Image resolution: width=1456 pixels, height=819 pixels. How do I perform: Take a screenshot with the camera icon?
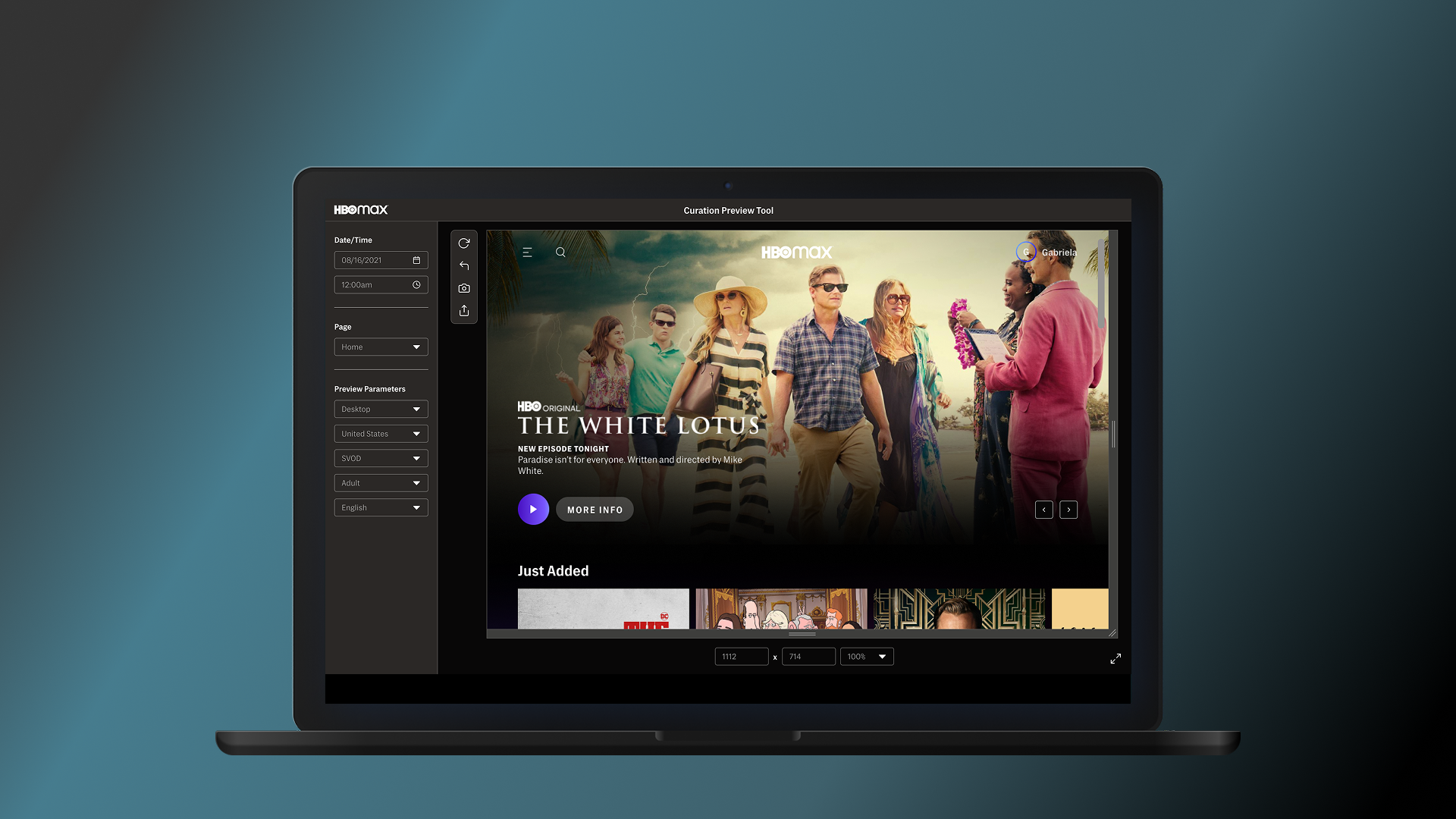[x=464, y=288]
